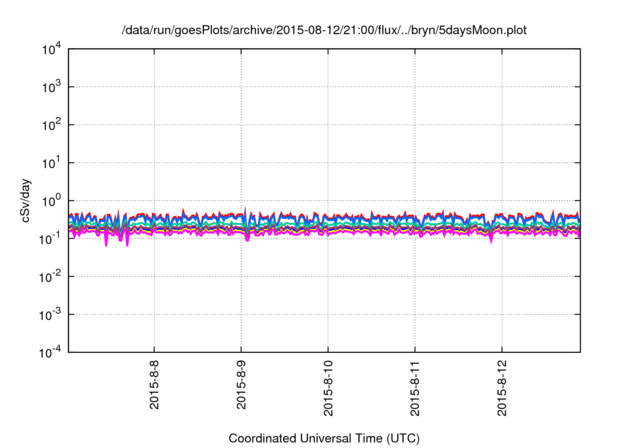Click the 10^3 y-axis tick label
640x448 pixels.
pyautogui.click(x=51, y=87)
